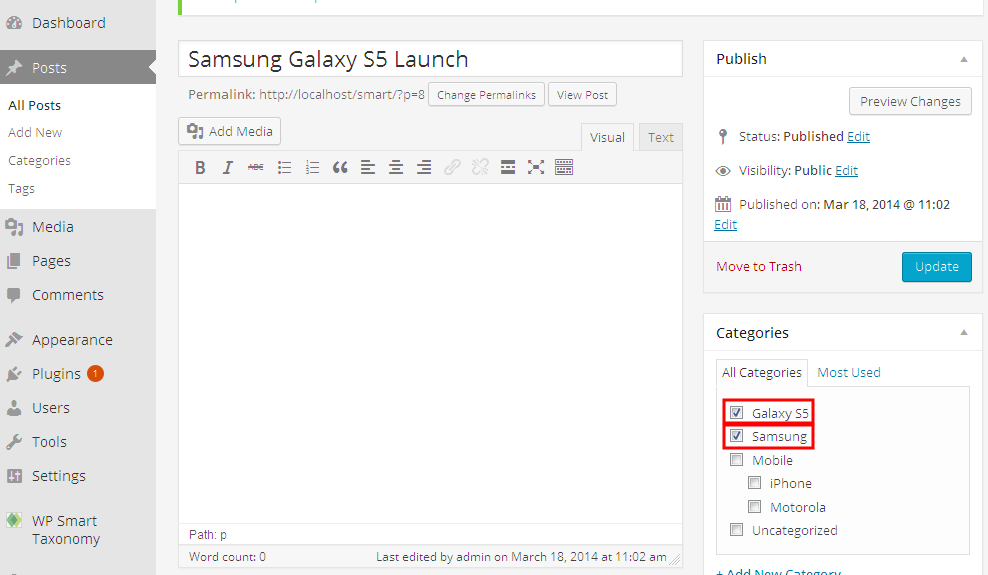Switch to the Text editor tab
This screenshot has height=575, width=988.
click(x=660, y=137)
